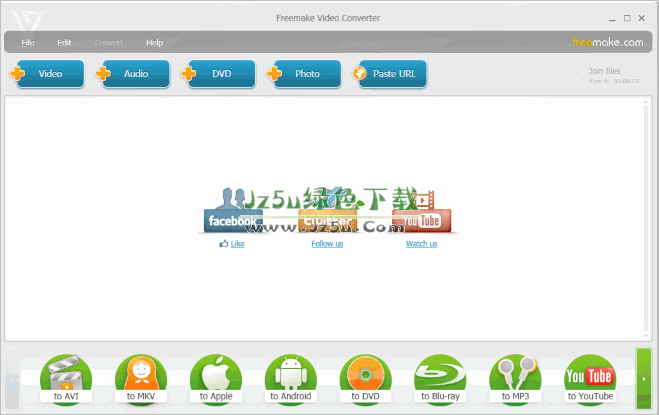Click the YouTube Watch us link
This screenshot has height=415, width=659.
point(422,243)
